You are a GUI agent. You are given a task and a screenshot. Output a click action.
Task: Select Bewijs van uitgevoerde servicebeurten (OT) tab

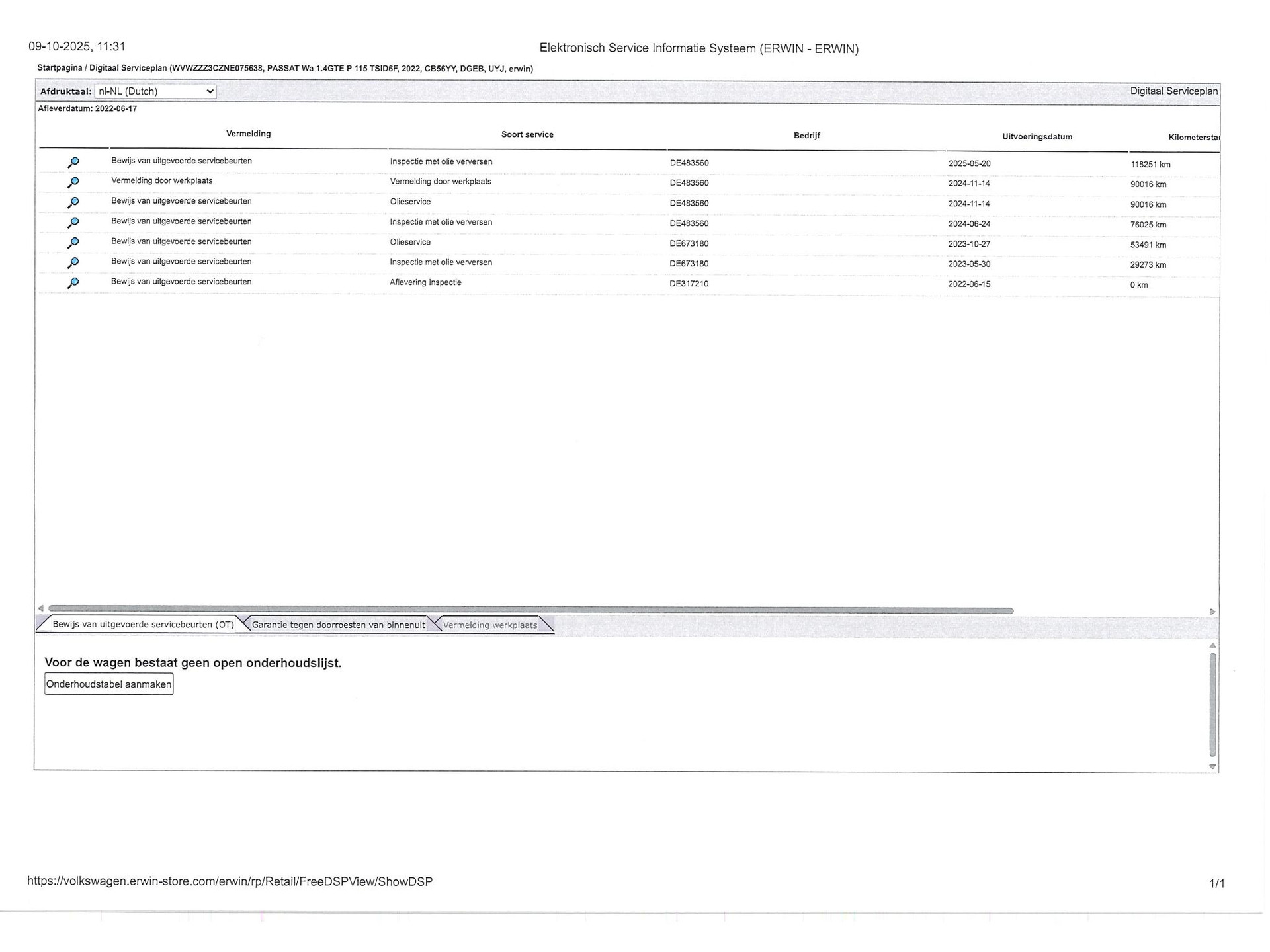click(x=143, y=624)
